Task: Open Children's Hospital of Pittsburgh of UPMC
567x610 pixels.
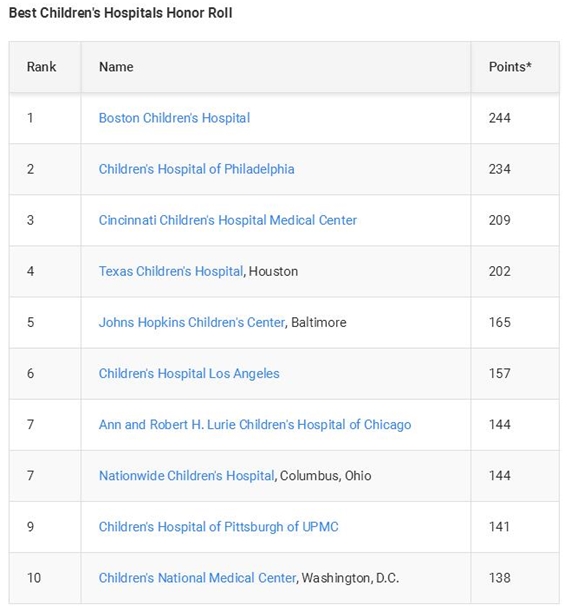Action: [218, 527]
